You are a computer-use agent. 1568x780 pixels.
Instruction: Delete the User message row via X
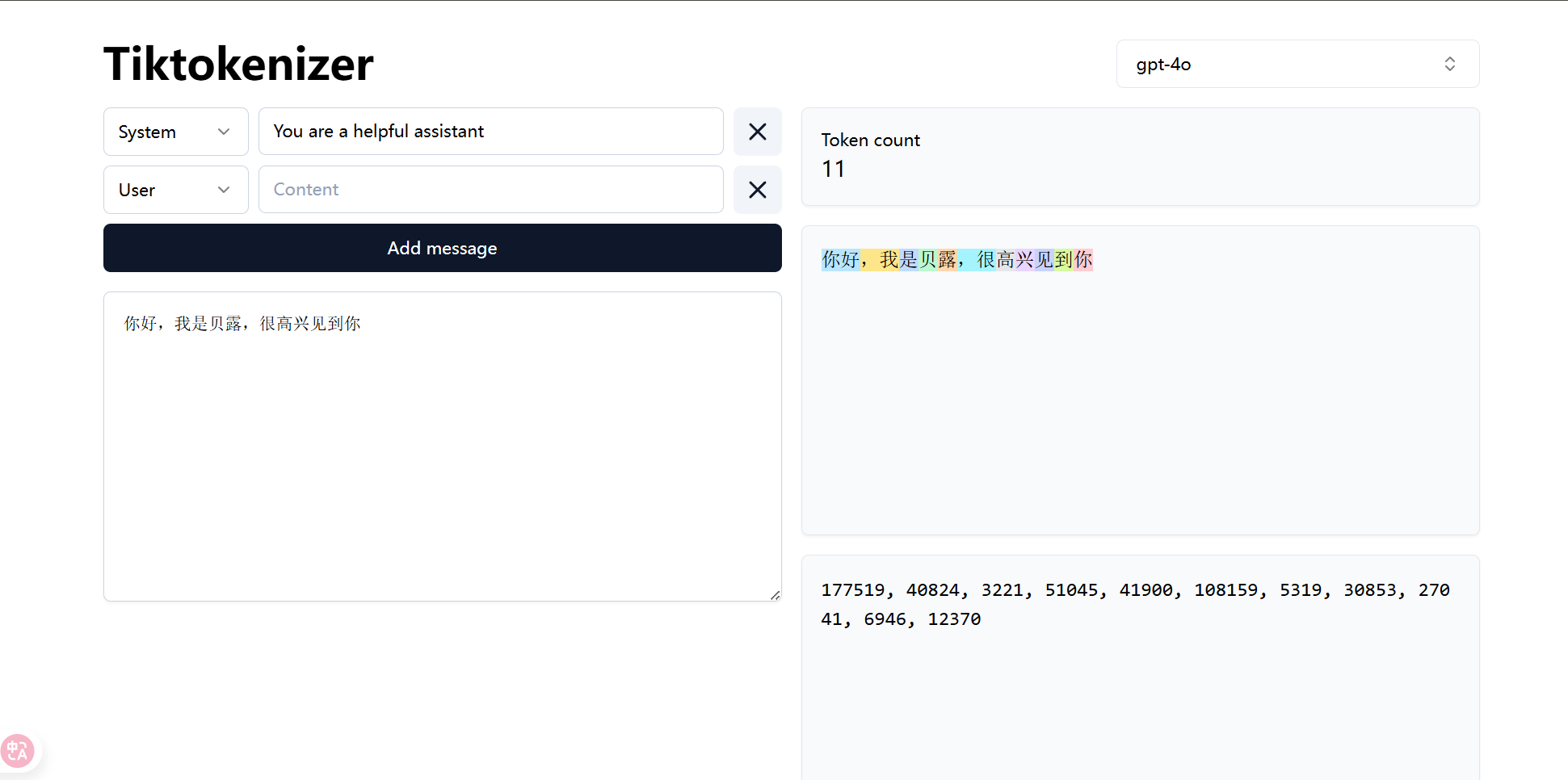coord(757,190)
